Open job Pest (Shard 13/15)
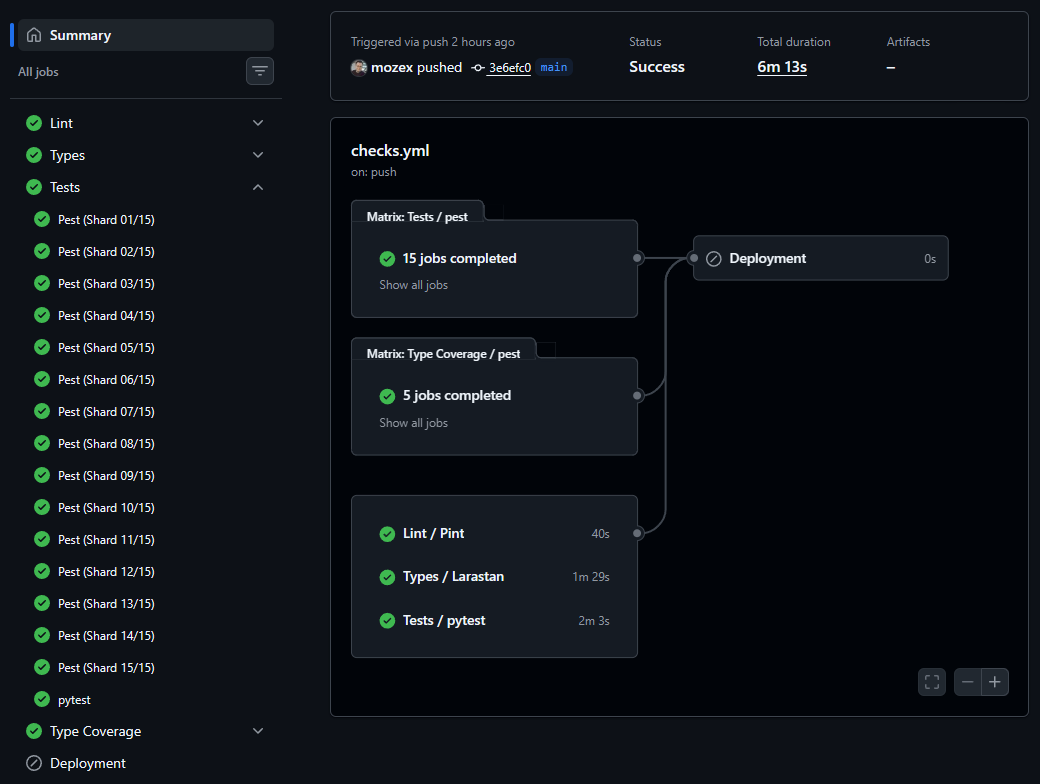The image size is (1040, 784). click(x=106, y=604)
